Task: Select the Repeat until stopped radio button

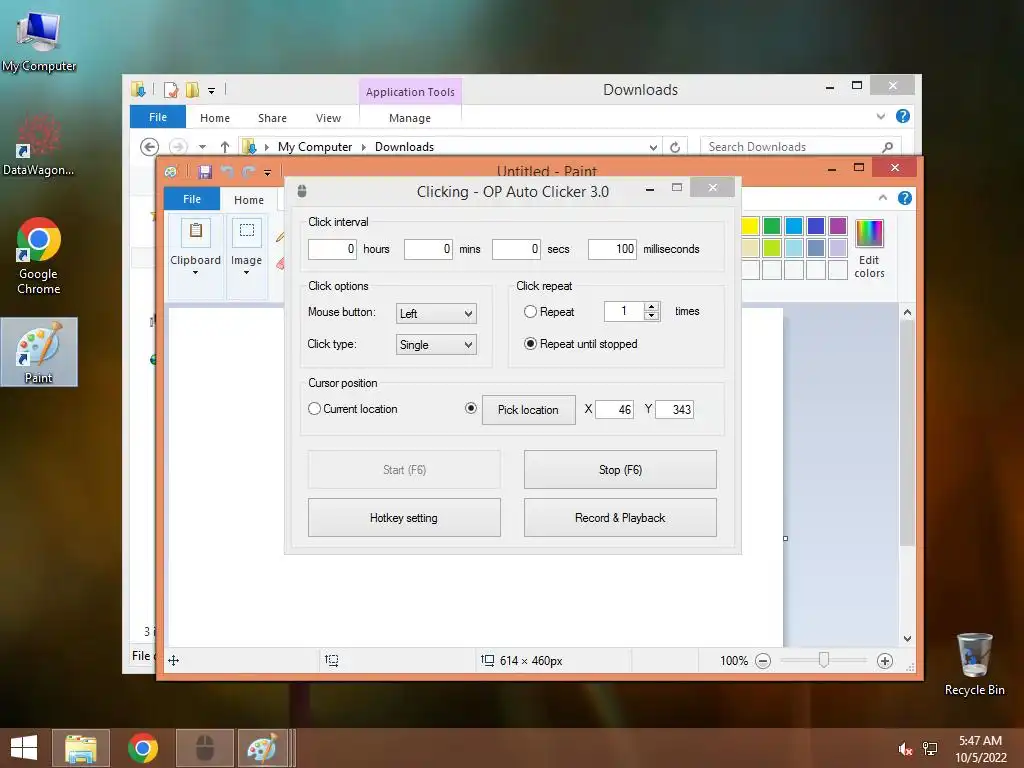Action: point(530,344)
